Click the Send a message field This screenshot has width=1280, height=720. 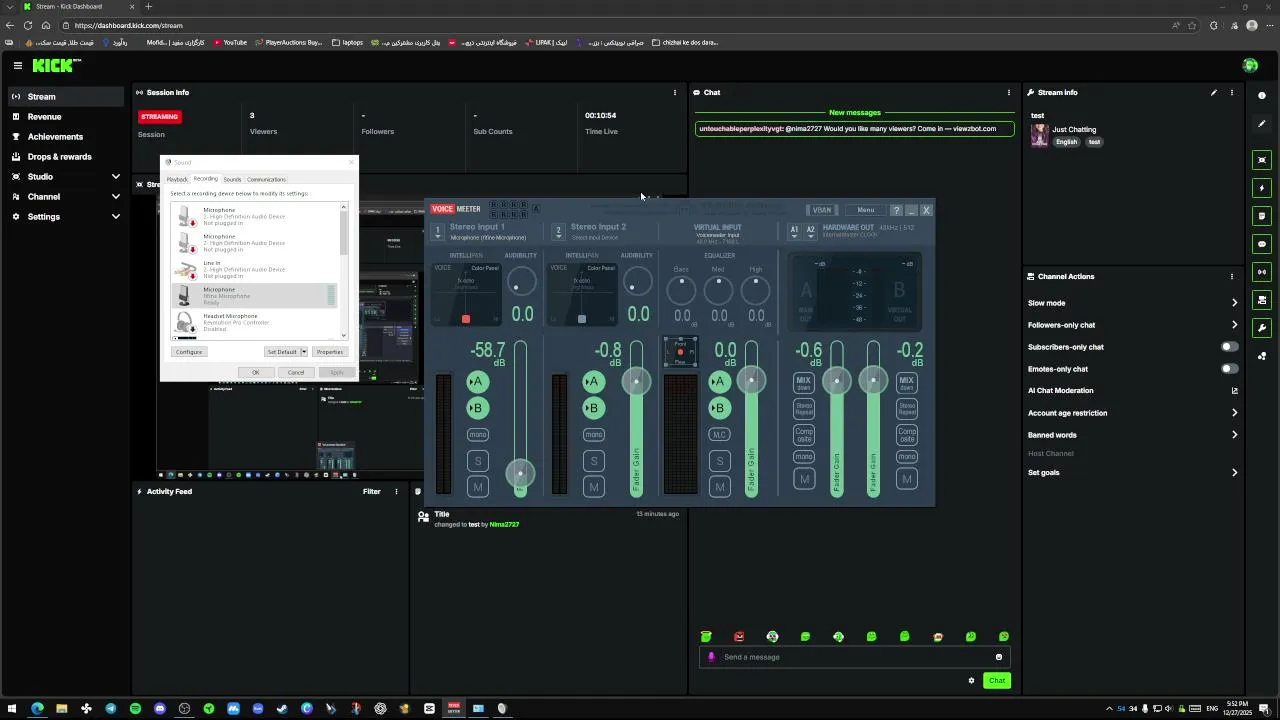(852, 657)
